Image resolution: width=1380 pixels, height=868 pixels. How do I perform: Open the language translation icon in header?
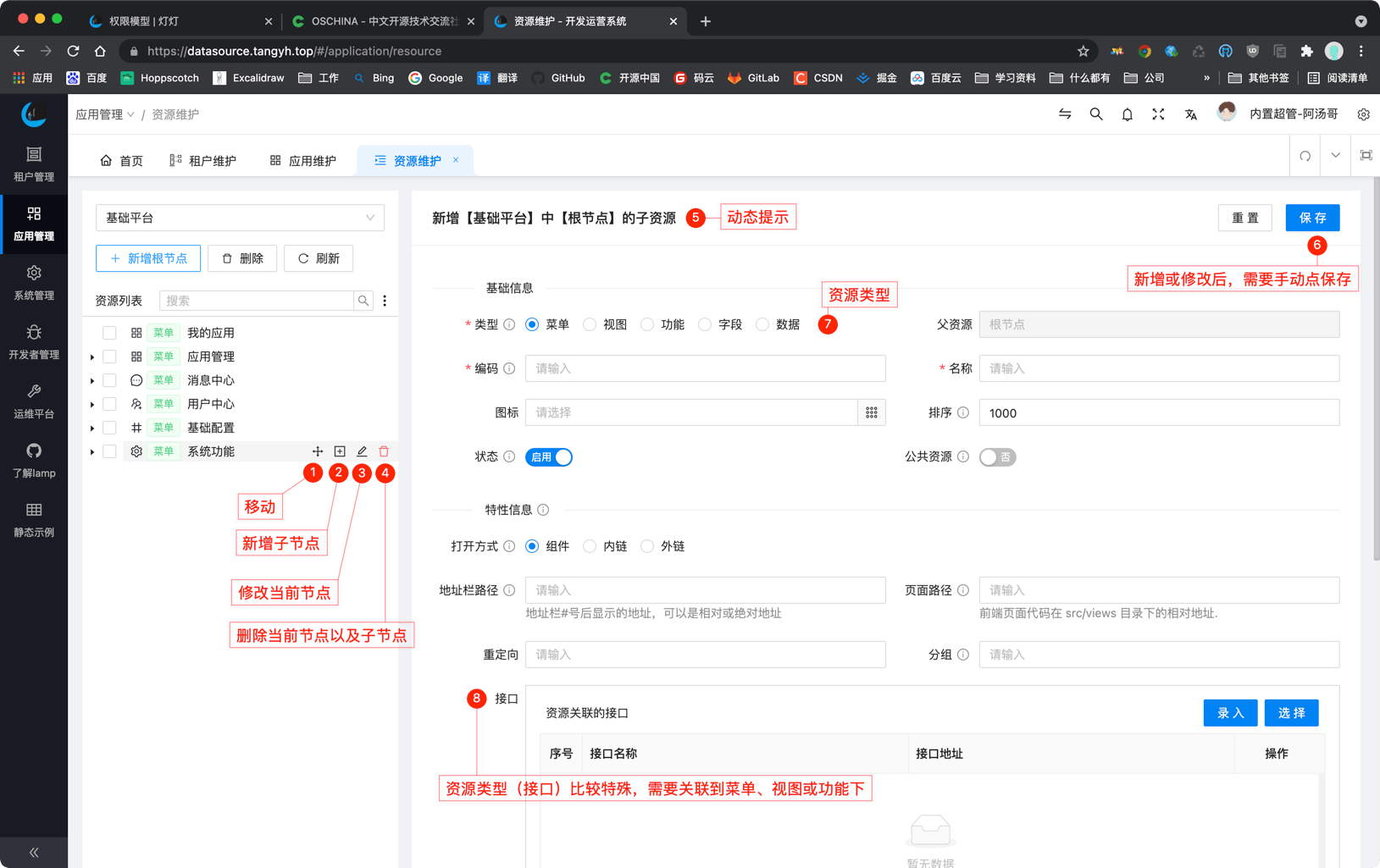1190,114
